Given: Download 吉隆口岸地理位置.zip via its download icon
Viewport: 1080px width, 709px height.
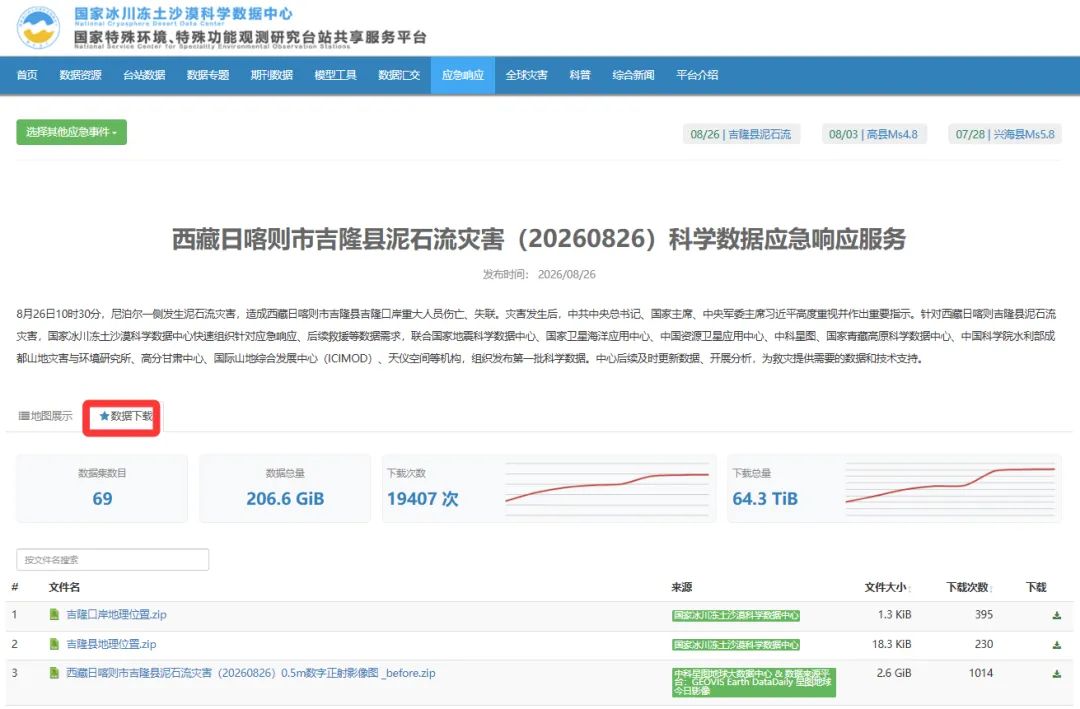Looking at the screenshot, I should click(x=1057, y=615).
